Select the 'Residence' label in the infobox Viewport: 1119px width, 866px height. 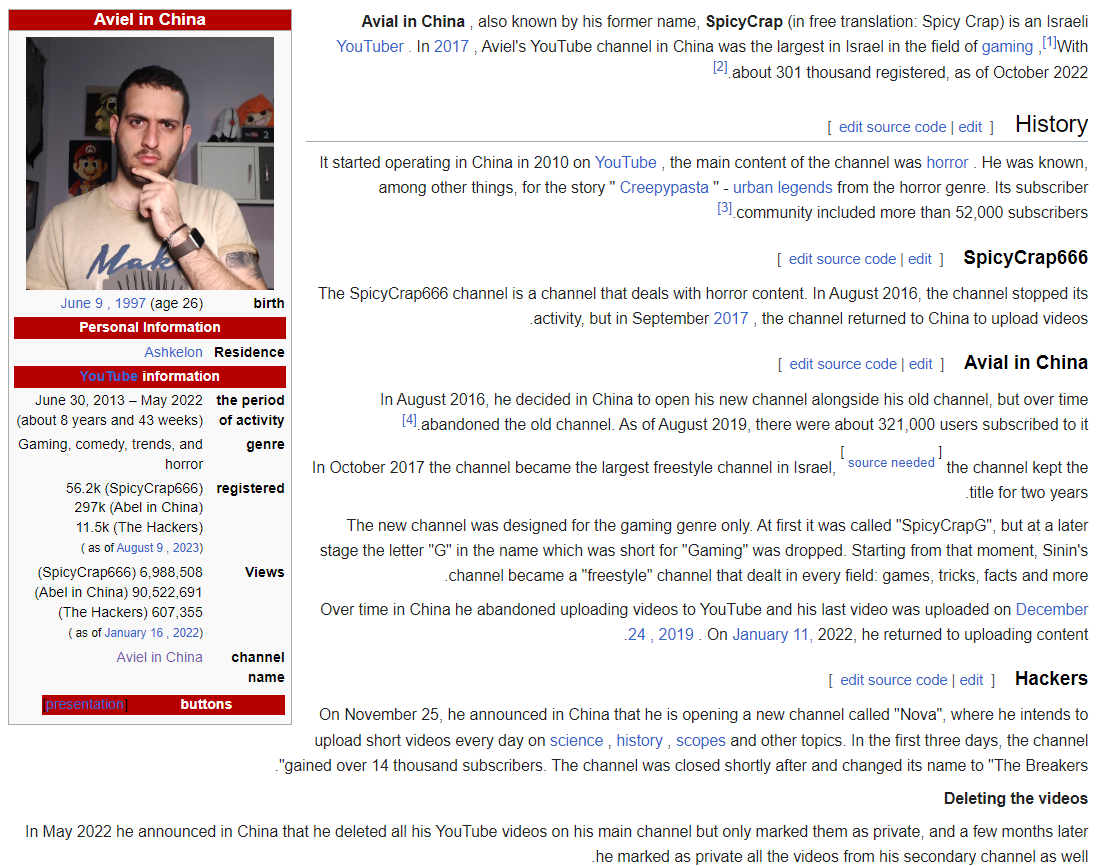point(249,353)
